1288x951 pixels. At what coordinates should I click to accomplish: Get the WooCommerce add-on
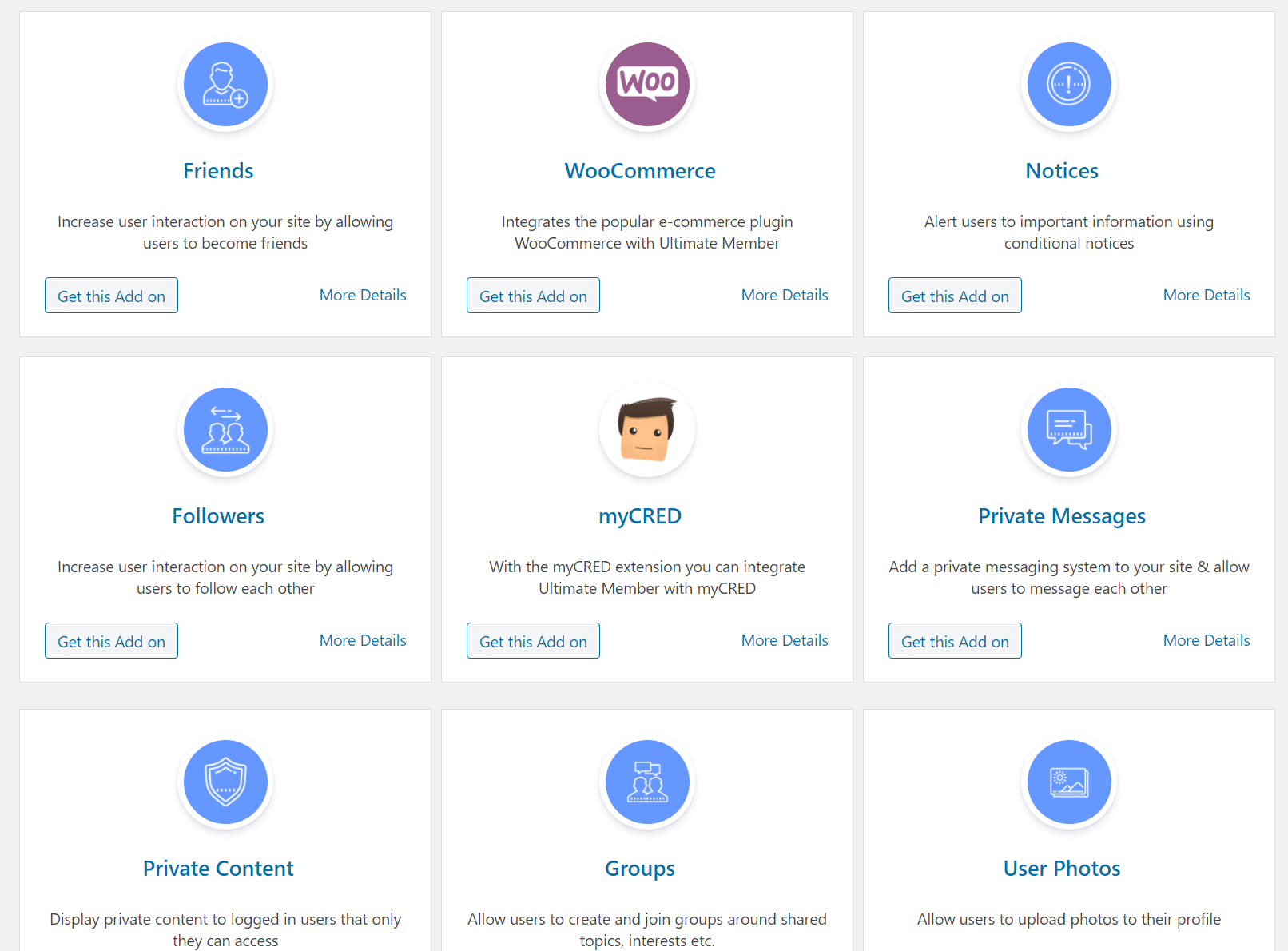pos(533,295)
